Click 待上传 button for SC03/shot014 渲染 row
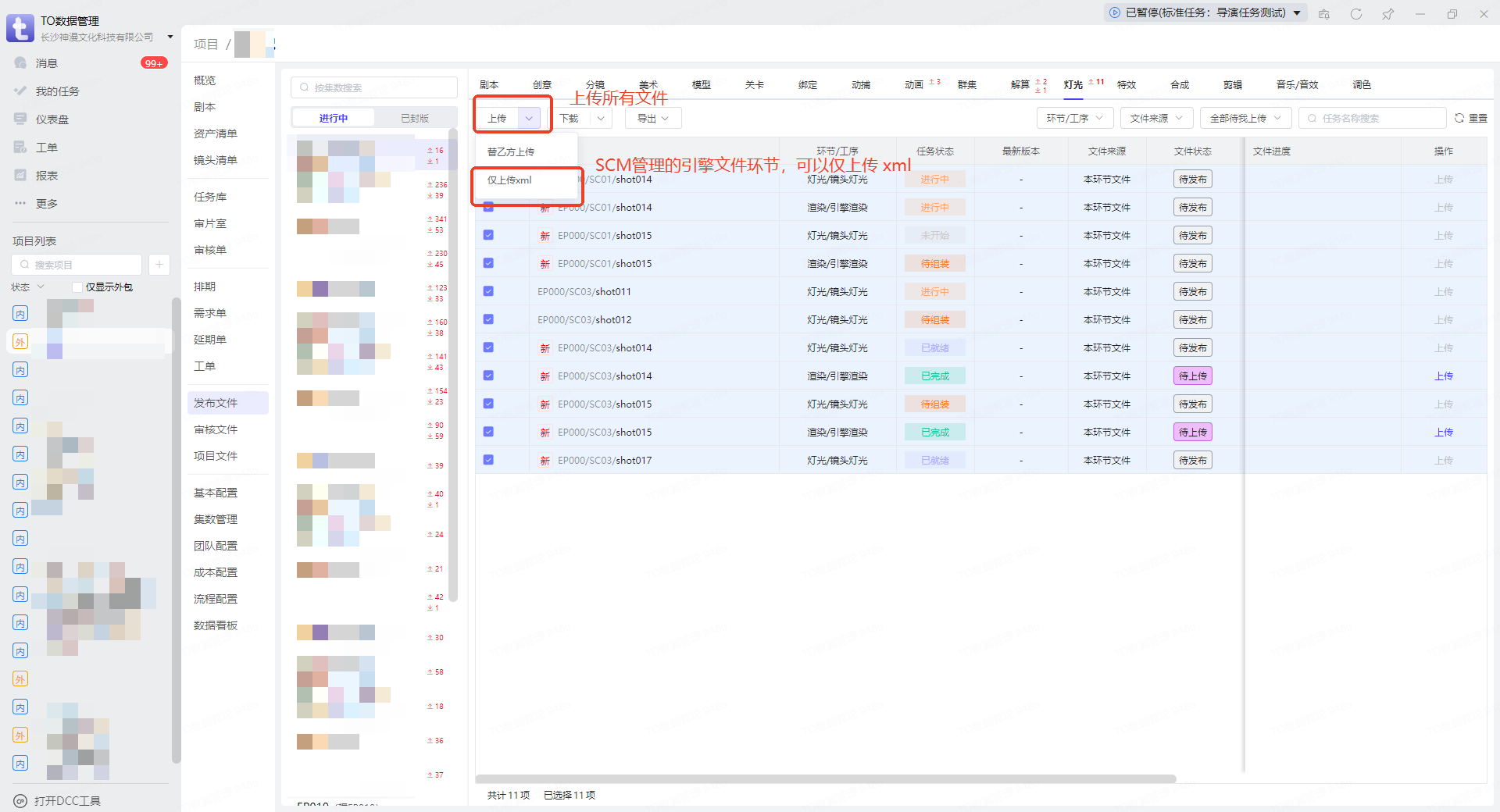The image size is (1500, 812). [1192, 376]
